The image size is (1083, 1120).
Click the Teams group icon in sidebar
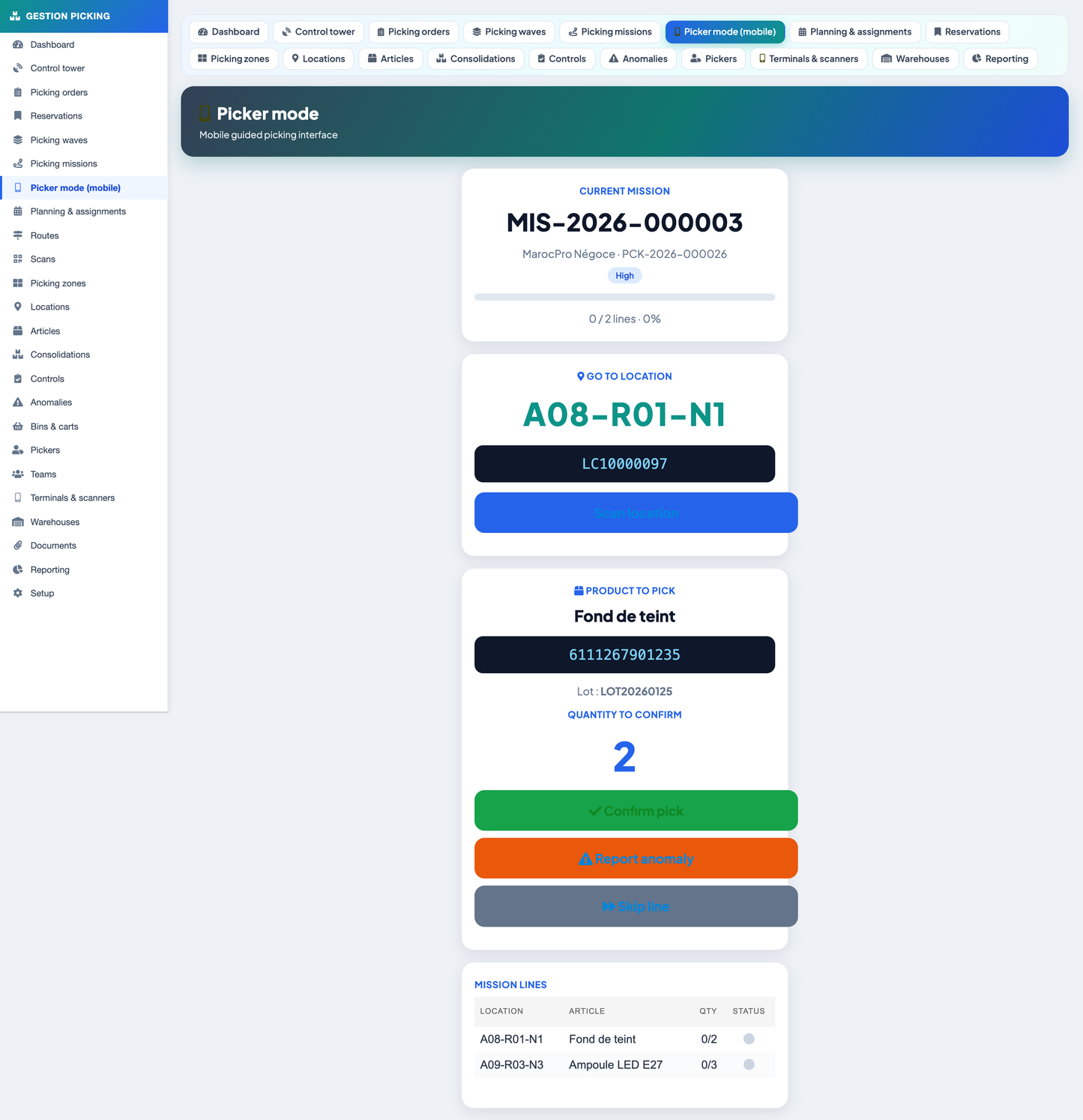click(18, 475)
